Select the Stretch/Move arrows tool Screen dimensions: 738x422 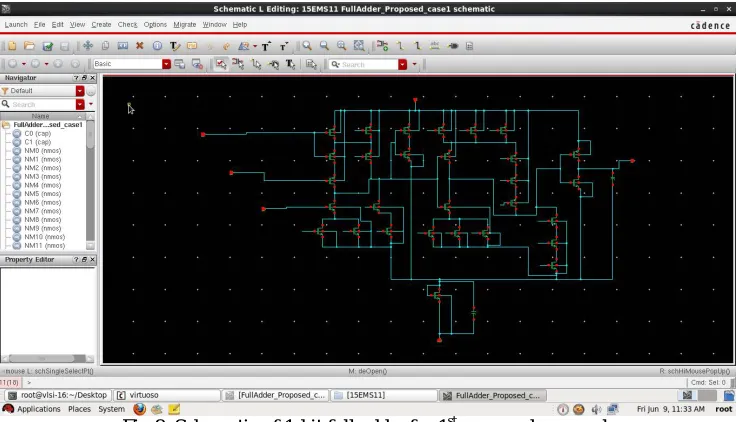88,46
